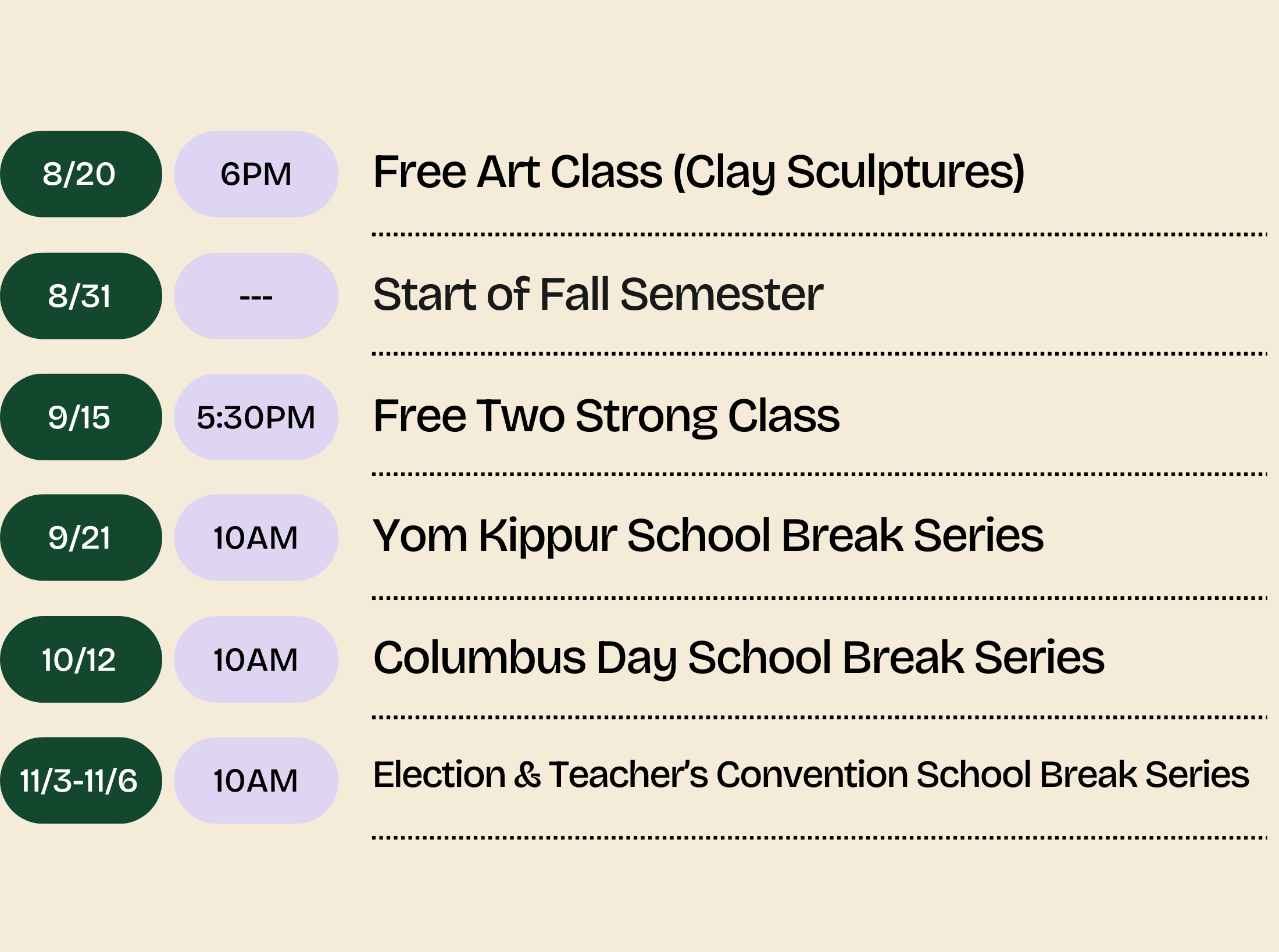
Task: Click dotted divider under Fall Semester row
Action: [x=820, y=353]
